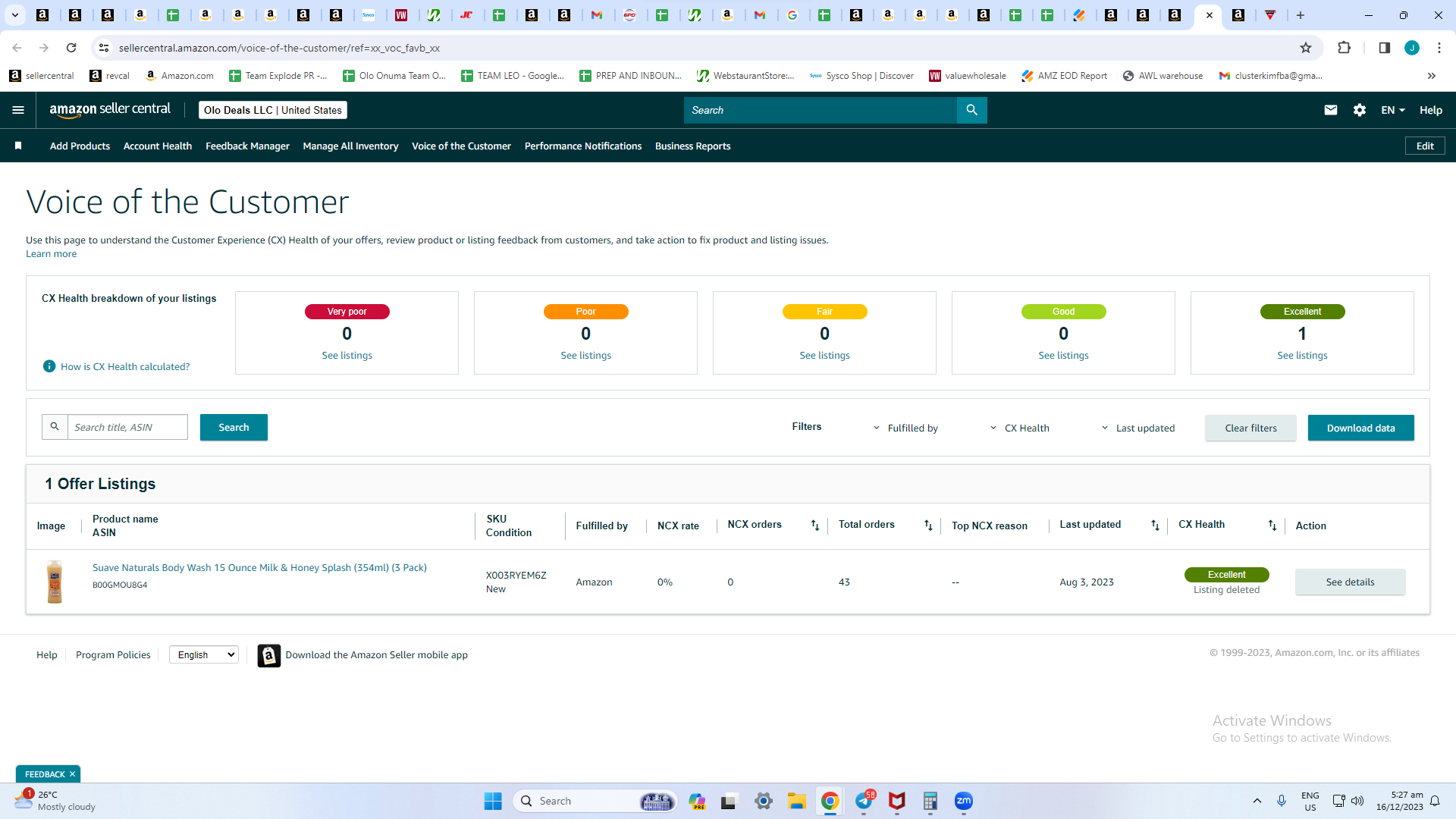The height and width of the screenshot is (819, 1456).
Task: Click the Amazon Seller app icon in the footer
Action: (269, 655)
